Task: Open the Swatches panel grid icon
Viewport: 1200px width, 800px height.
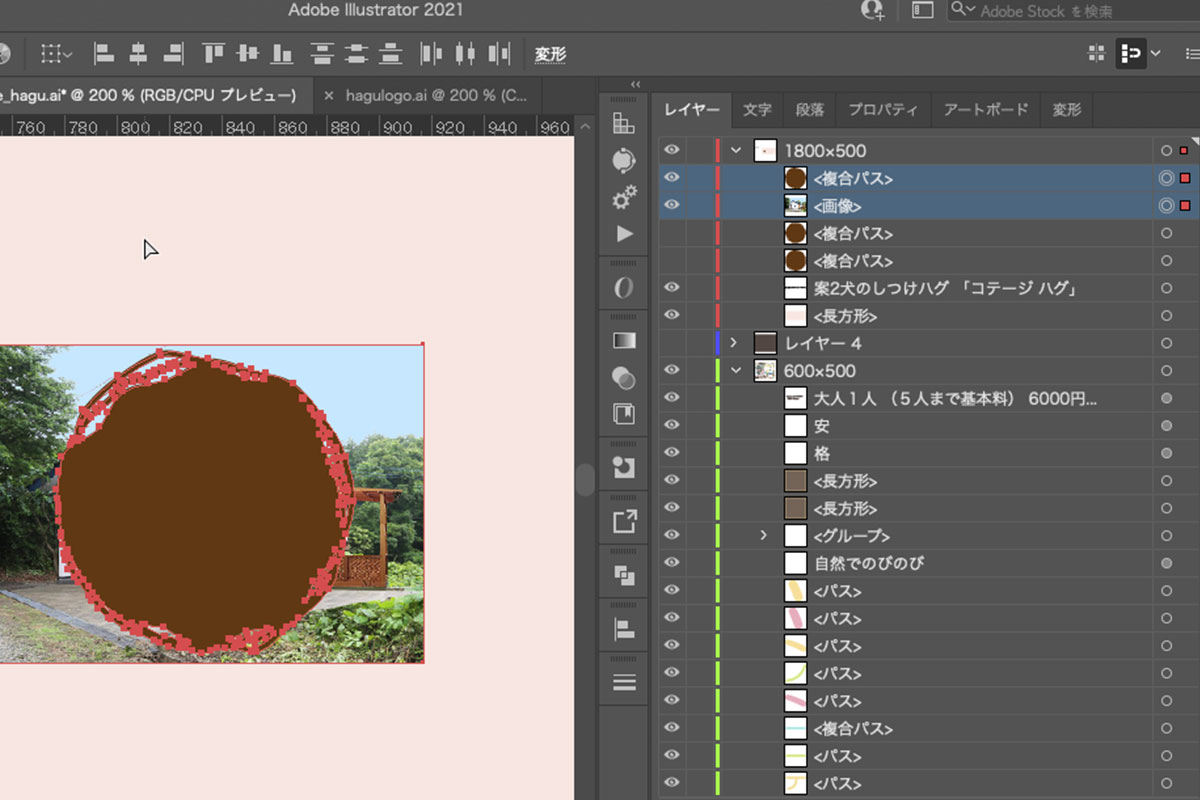Action: (x=624, y=123)
